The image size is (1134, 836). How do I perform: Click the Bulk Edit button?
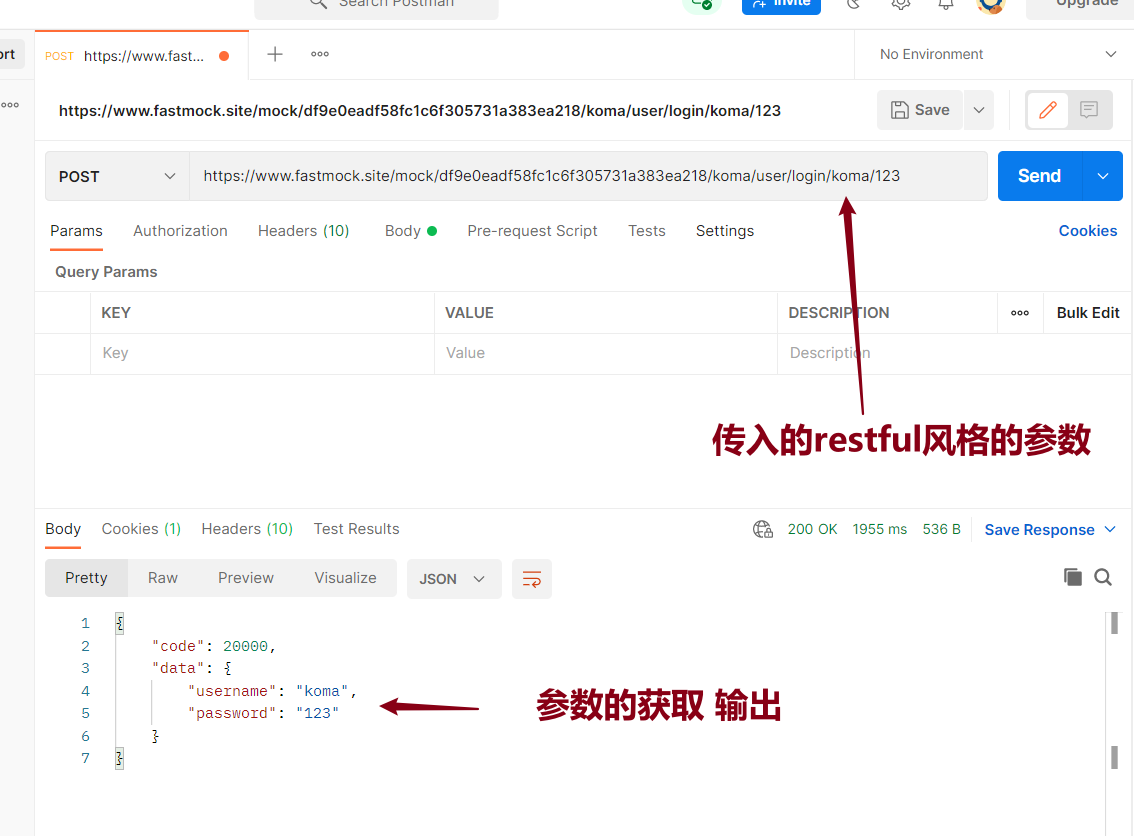(1088, 312)
